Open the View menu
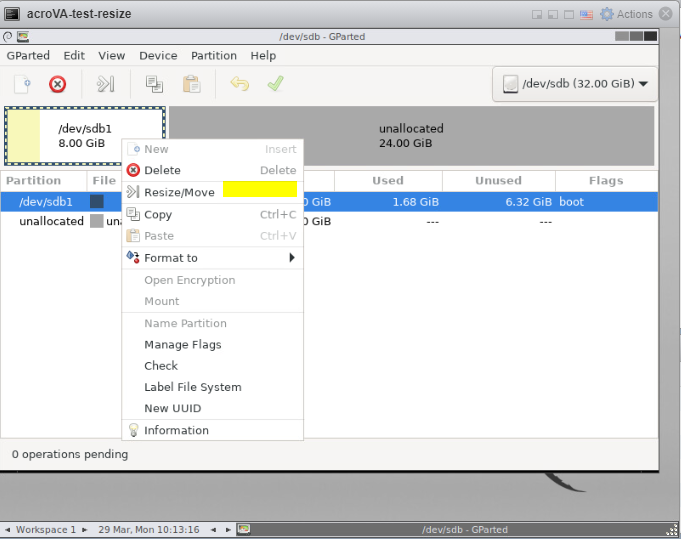681x539 pixels. coord(112,56)
